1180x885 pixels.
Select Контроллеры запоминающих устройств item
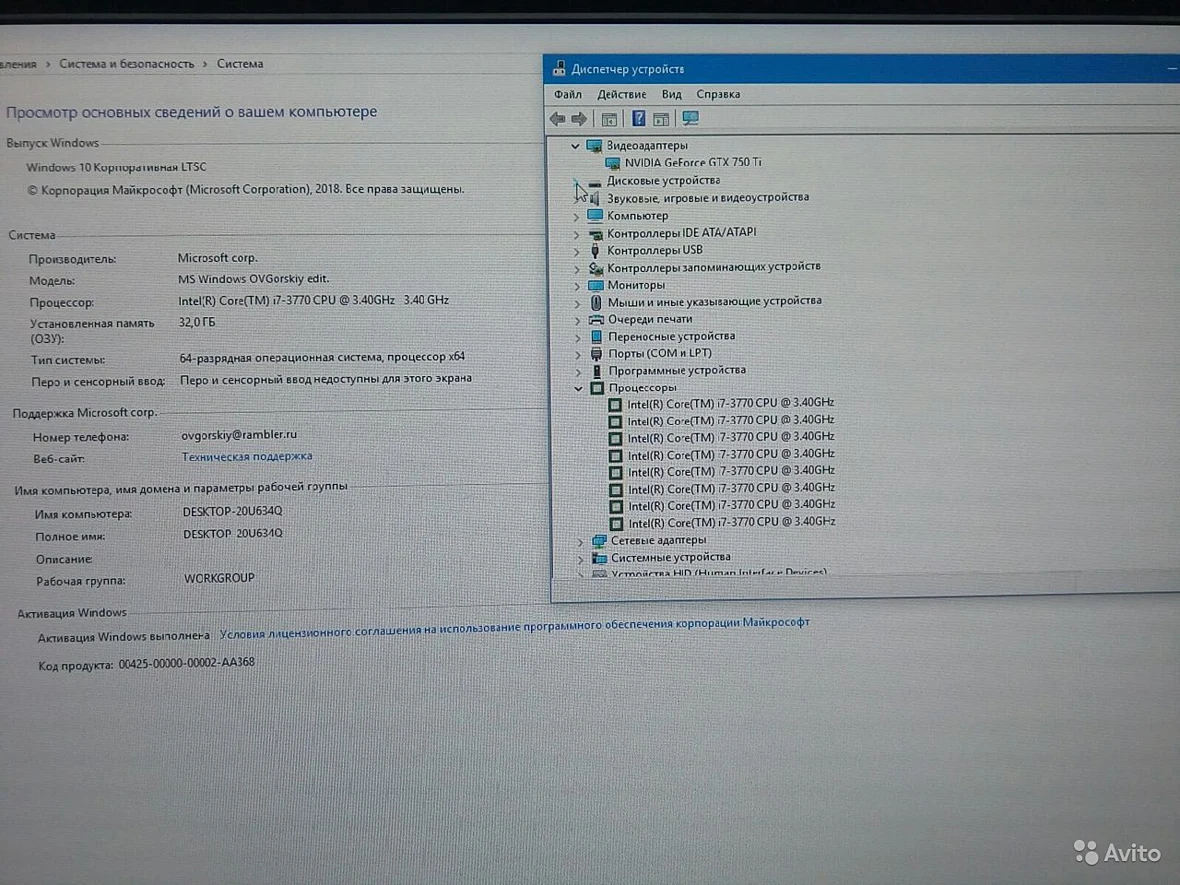coord(714,267)
